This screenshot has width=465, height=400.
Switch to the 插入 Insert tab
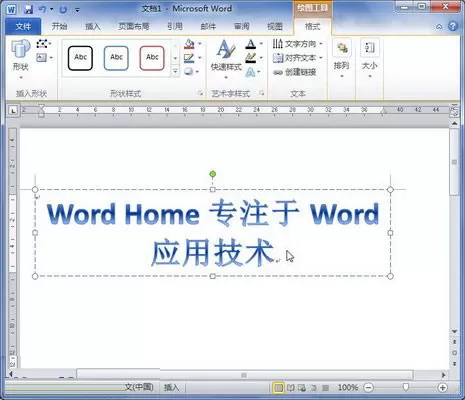[x=93, y=26]
